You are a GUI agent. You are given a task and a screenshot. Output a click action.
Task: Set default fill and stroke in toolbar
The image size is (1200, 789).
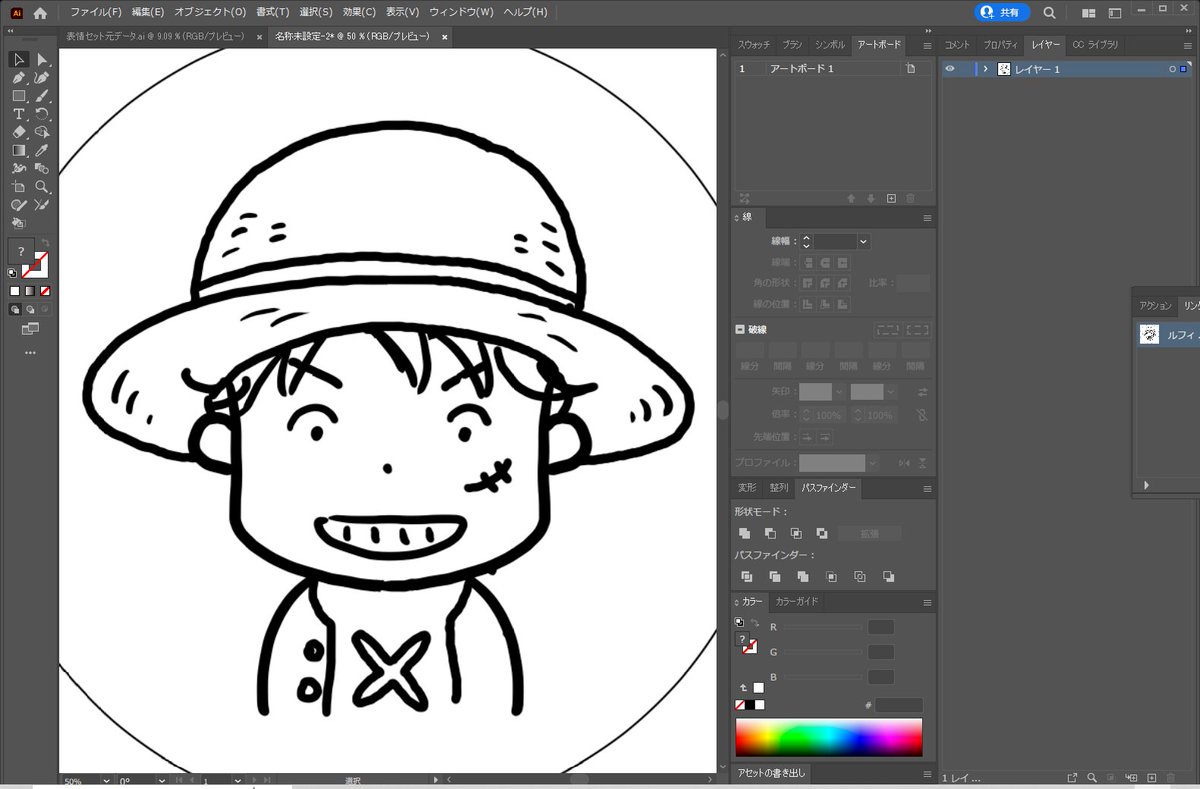(12, 271)
